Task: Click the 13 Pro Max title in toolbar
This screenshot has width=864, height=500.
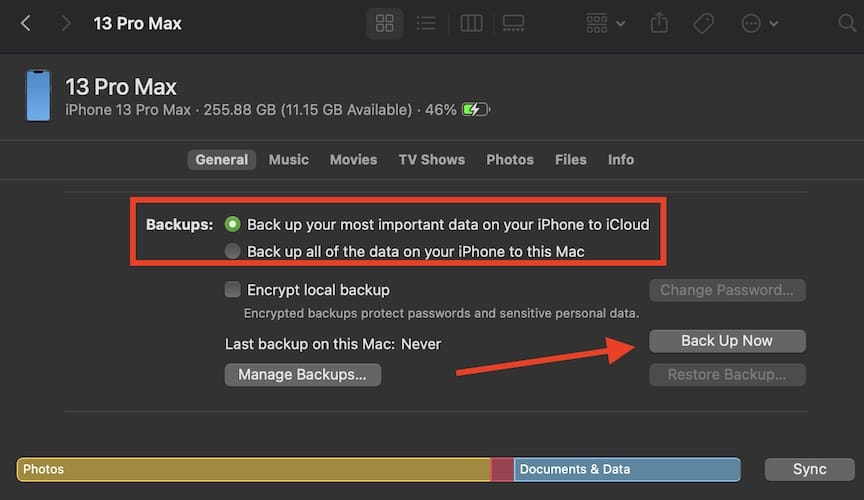Action: pyautogui.click(x=137, y=23)
